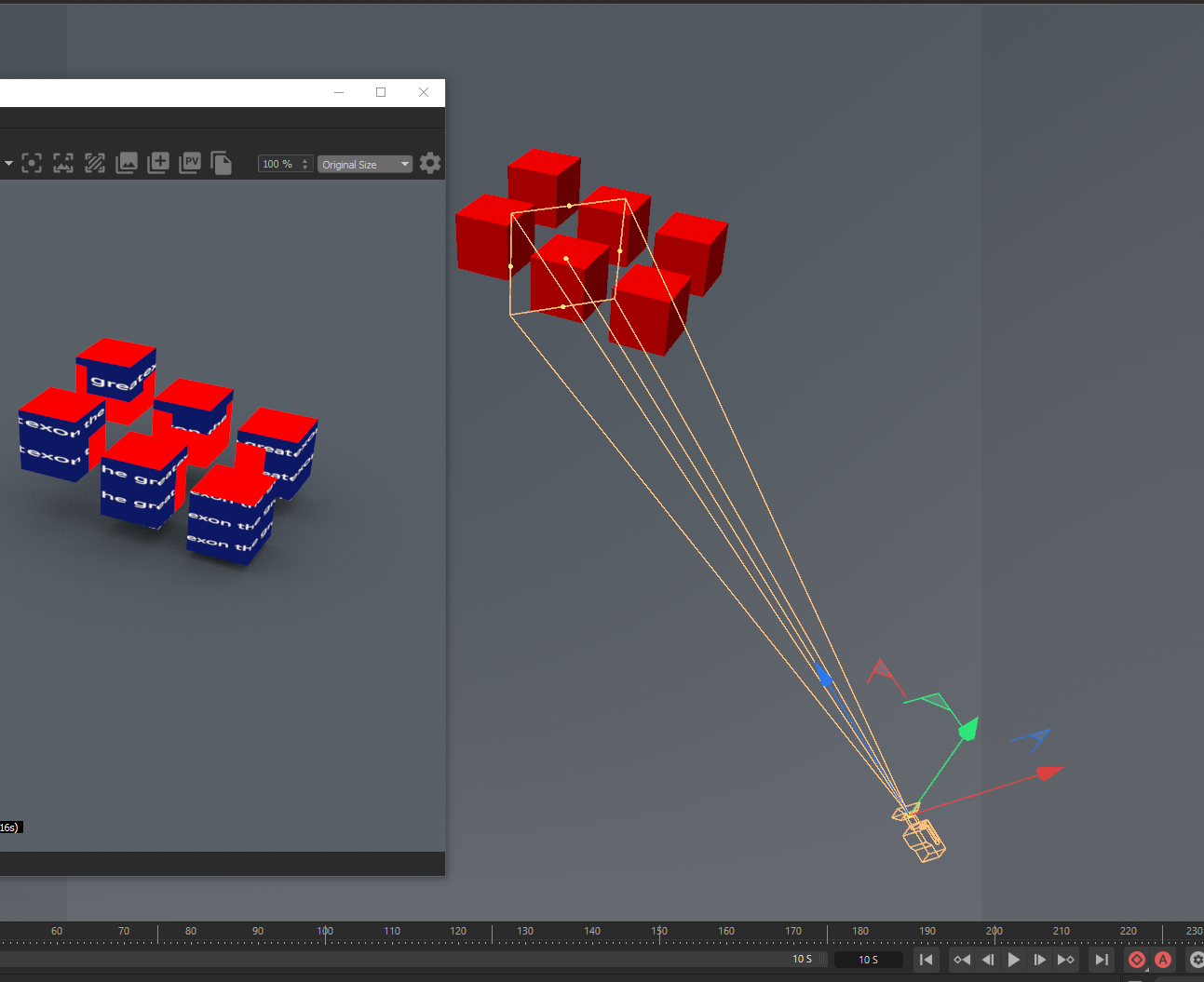Screen dimensions: 1204x982
Task: Go to start of animation
Action: pos(926,960)
